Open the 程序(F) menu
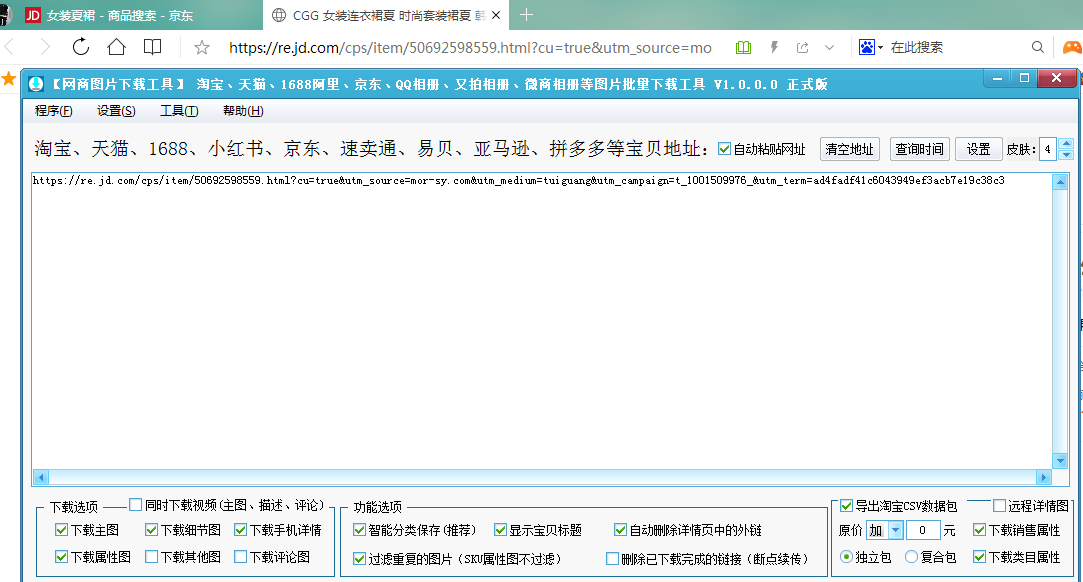The image size is (1083, 582). [53, 110]
